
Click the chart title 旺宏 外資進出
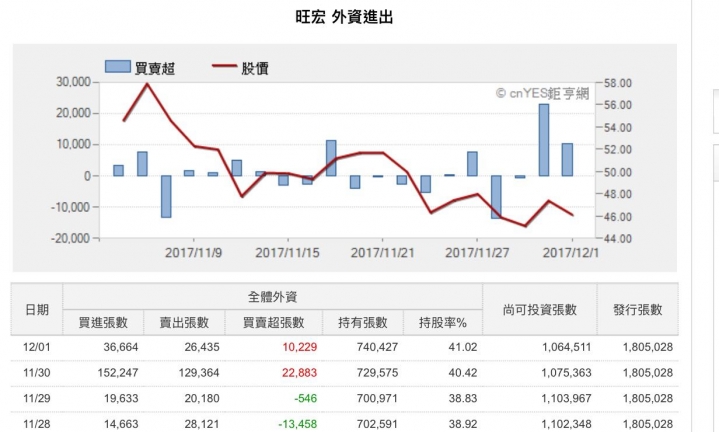pyautogui.click(x=344, y=17)
